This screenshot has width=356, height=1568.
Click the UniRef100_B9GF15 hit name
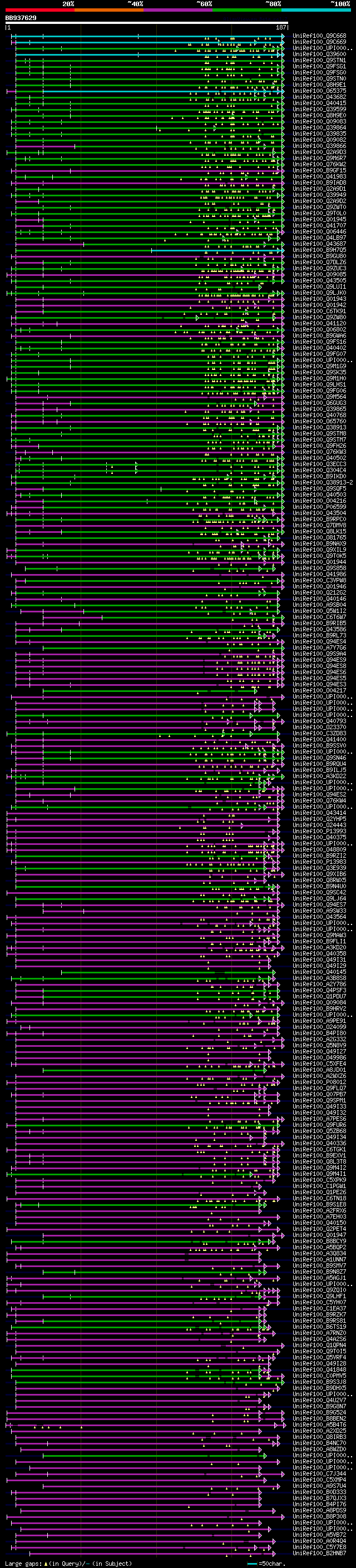(x=319, y=170)
